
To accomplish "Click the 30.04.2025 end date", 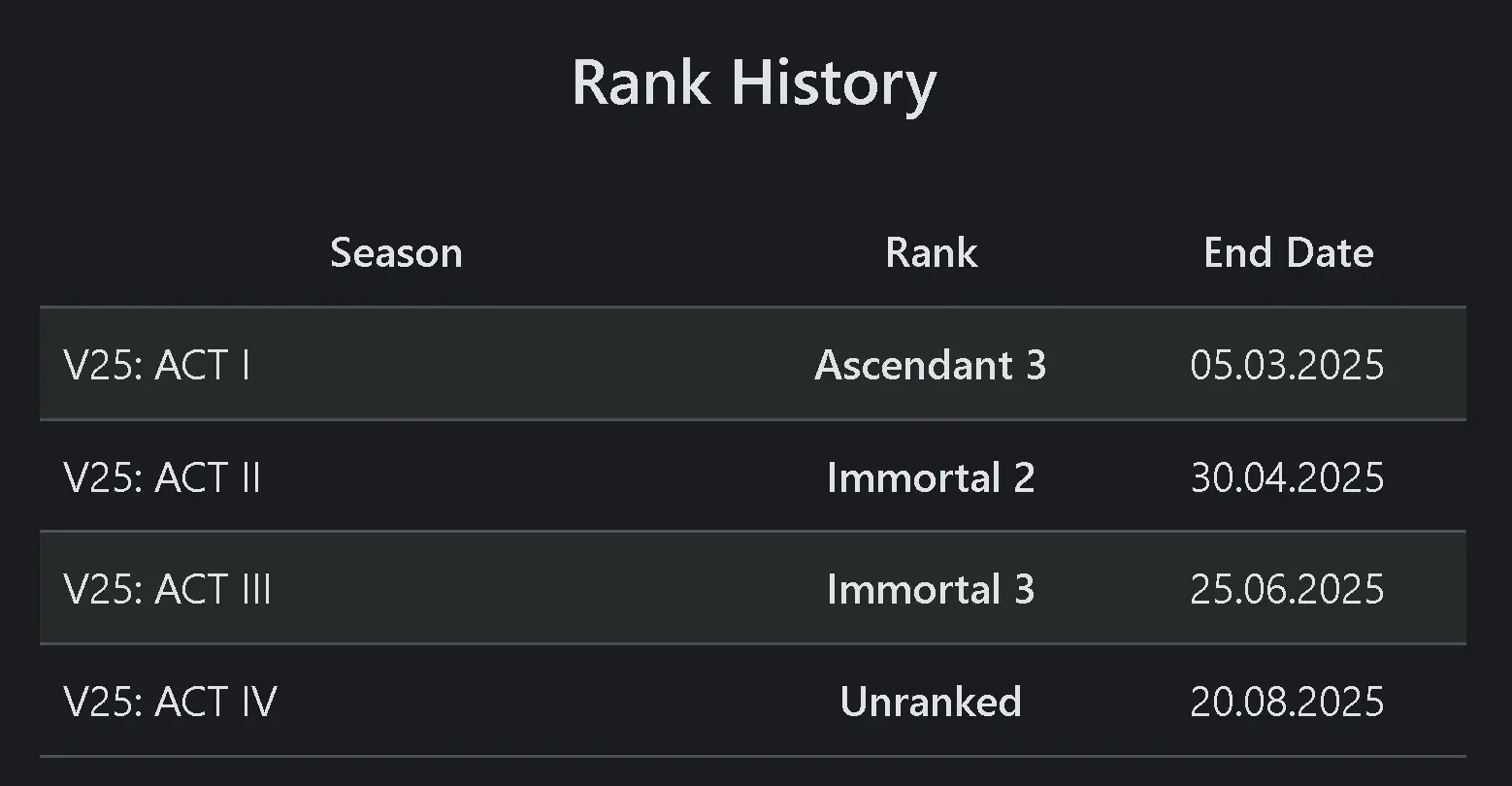I will (1287, 478).
